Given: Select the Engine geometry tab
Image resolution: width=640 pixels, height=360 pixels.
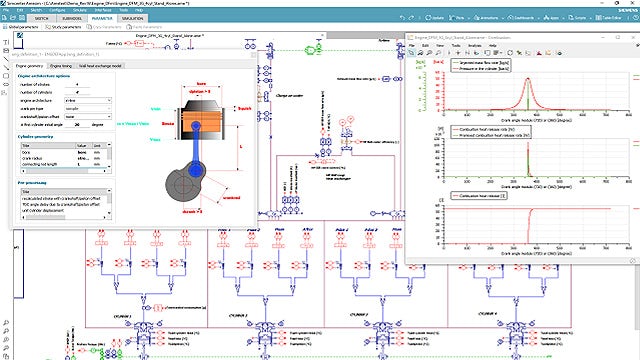Looking at the screenshot, I should tap(29, 66).
